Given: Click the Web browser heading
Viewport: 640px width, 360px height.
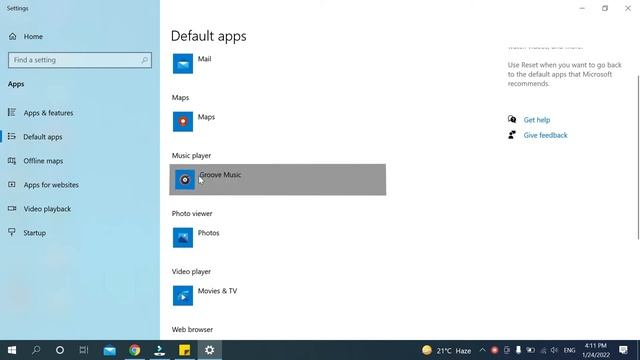Looking at the screenshot, I should click(192, 329).
